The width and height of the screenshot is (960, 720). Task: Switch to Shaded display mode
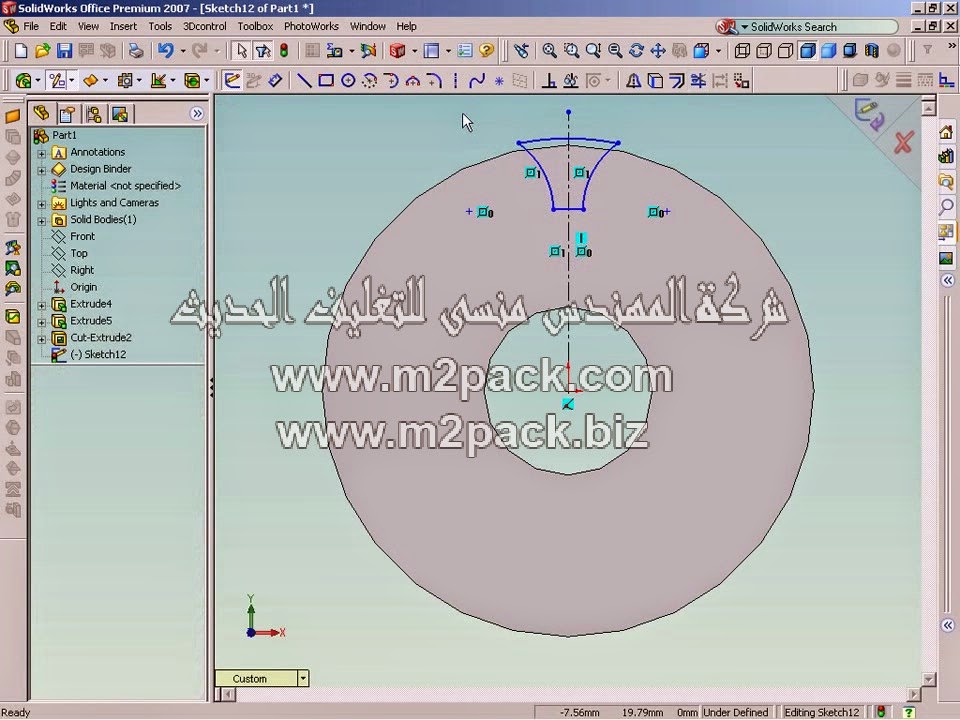pos(829,51)
